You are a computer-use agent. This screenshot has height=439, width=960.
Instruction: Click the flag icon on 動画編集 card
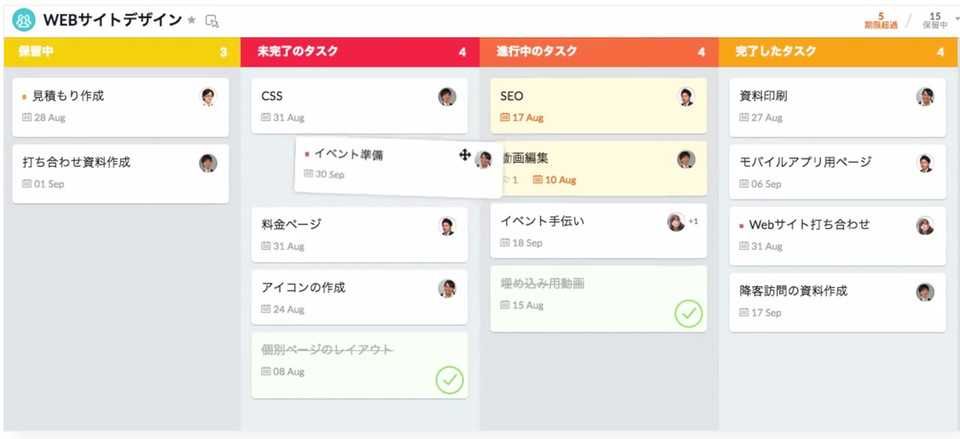(x=505, y=180)
